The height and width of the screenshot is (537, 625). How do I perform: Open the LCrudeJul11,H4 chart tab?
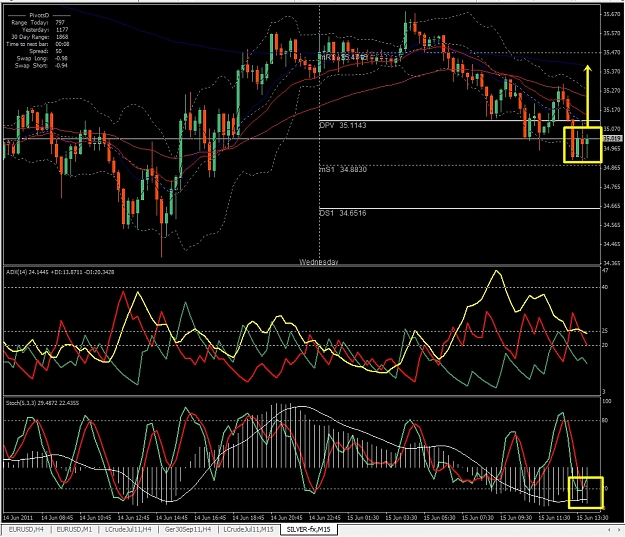click(128, 529)
